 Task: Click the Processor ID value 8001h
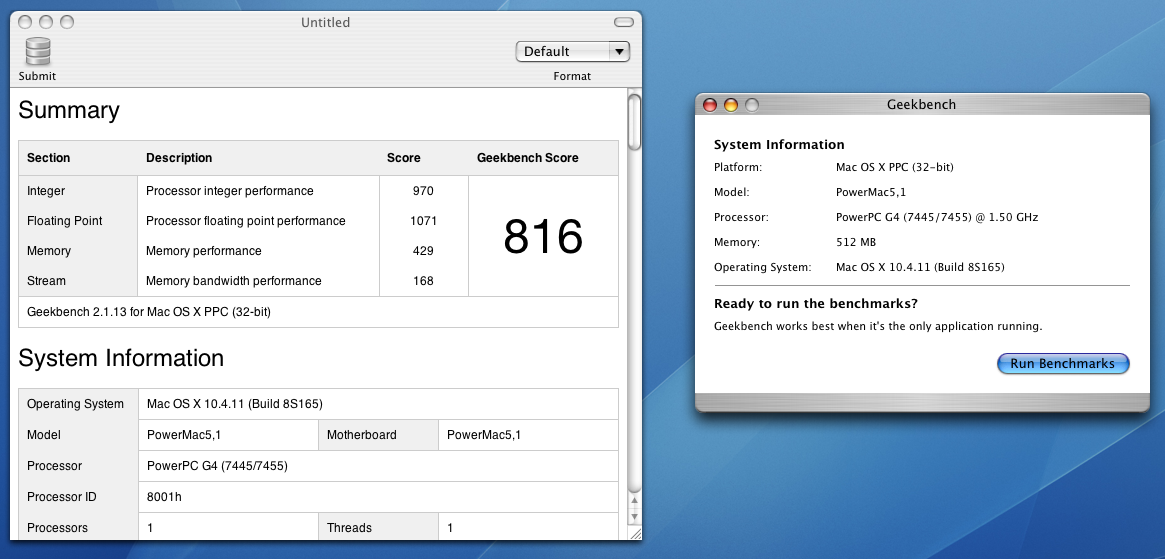pyautogui.click(x=164, y=497)
